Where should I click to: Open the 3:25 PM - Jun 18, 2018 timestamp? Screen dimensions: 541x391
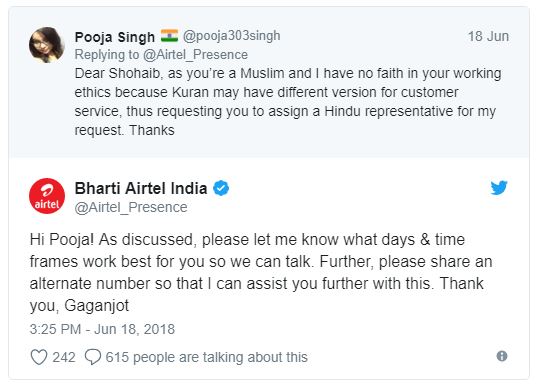pyautogui.click(x=102, y=329)
